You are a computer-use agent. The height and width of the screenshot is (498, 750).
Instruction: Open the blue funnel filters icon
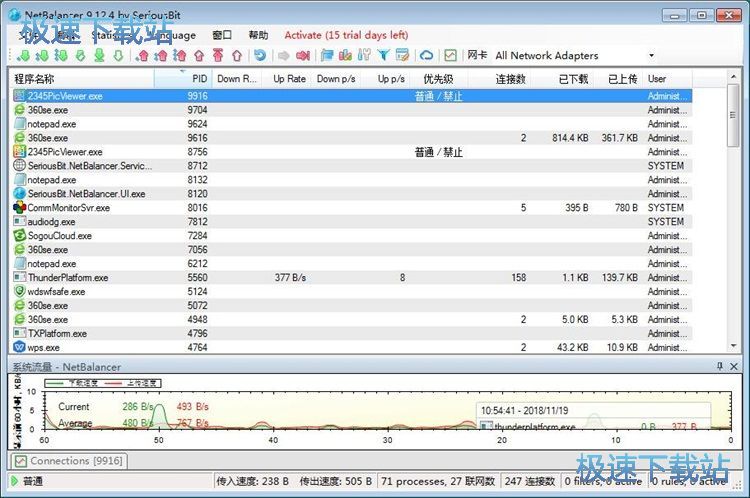[x=383, y=55]
